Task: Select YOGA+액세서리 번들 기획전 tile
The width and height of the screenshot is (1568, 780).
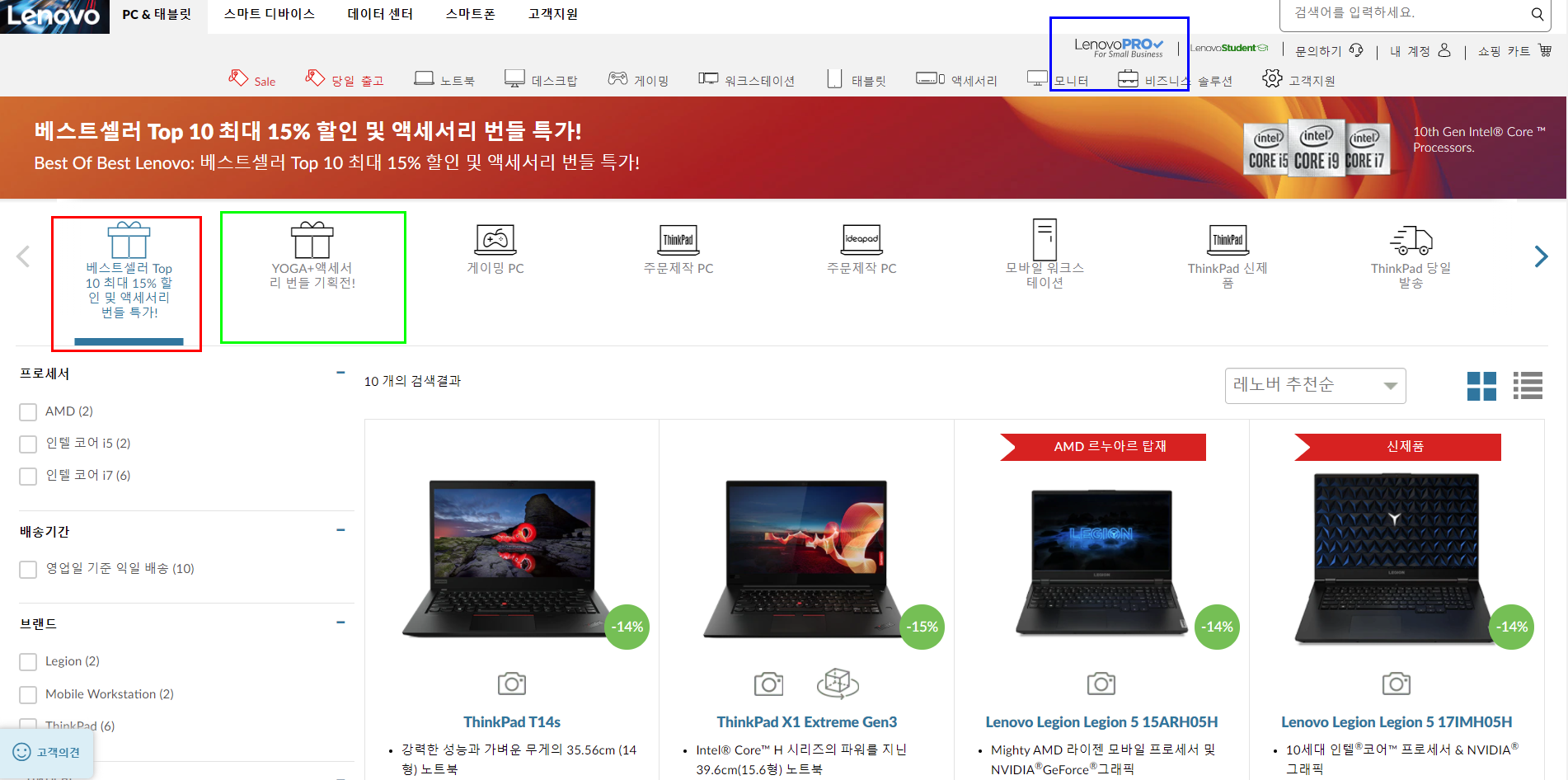Action: [312, 256]
